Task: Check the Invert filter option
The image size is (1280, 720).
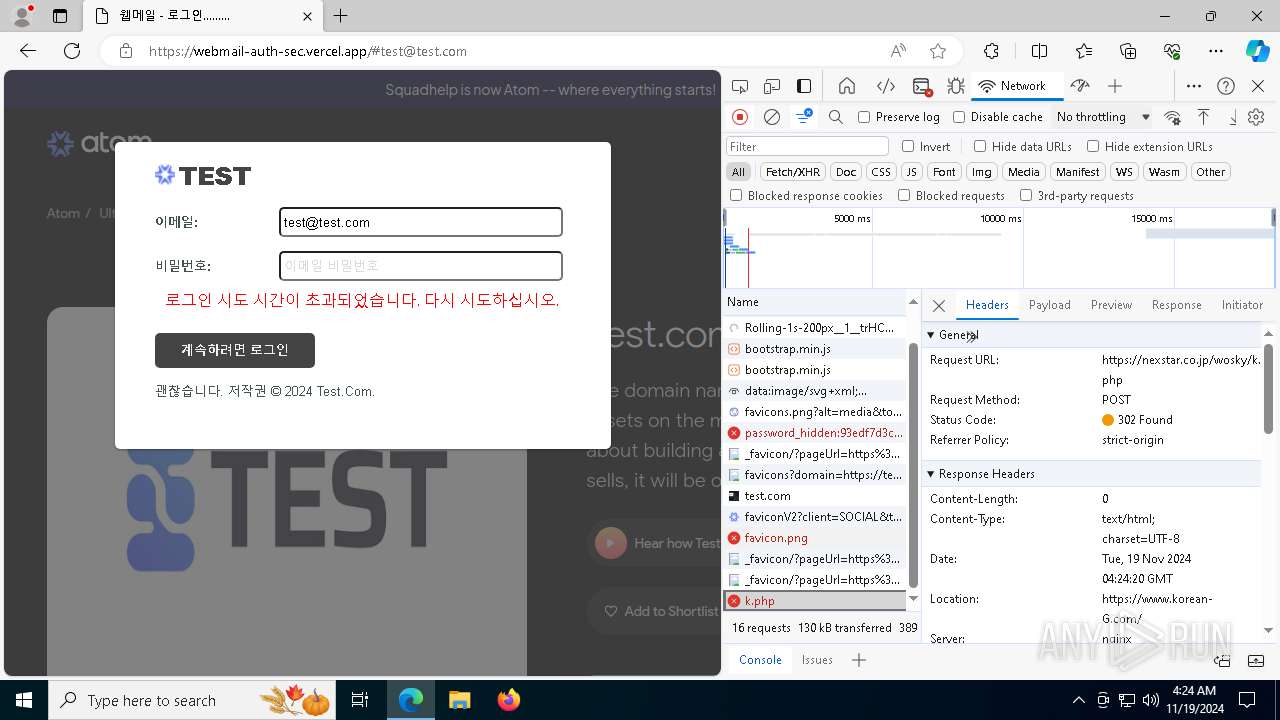Action: click(908, 146)
